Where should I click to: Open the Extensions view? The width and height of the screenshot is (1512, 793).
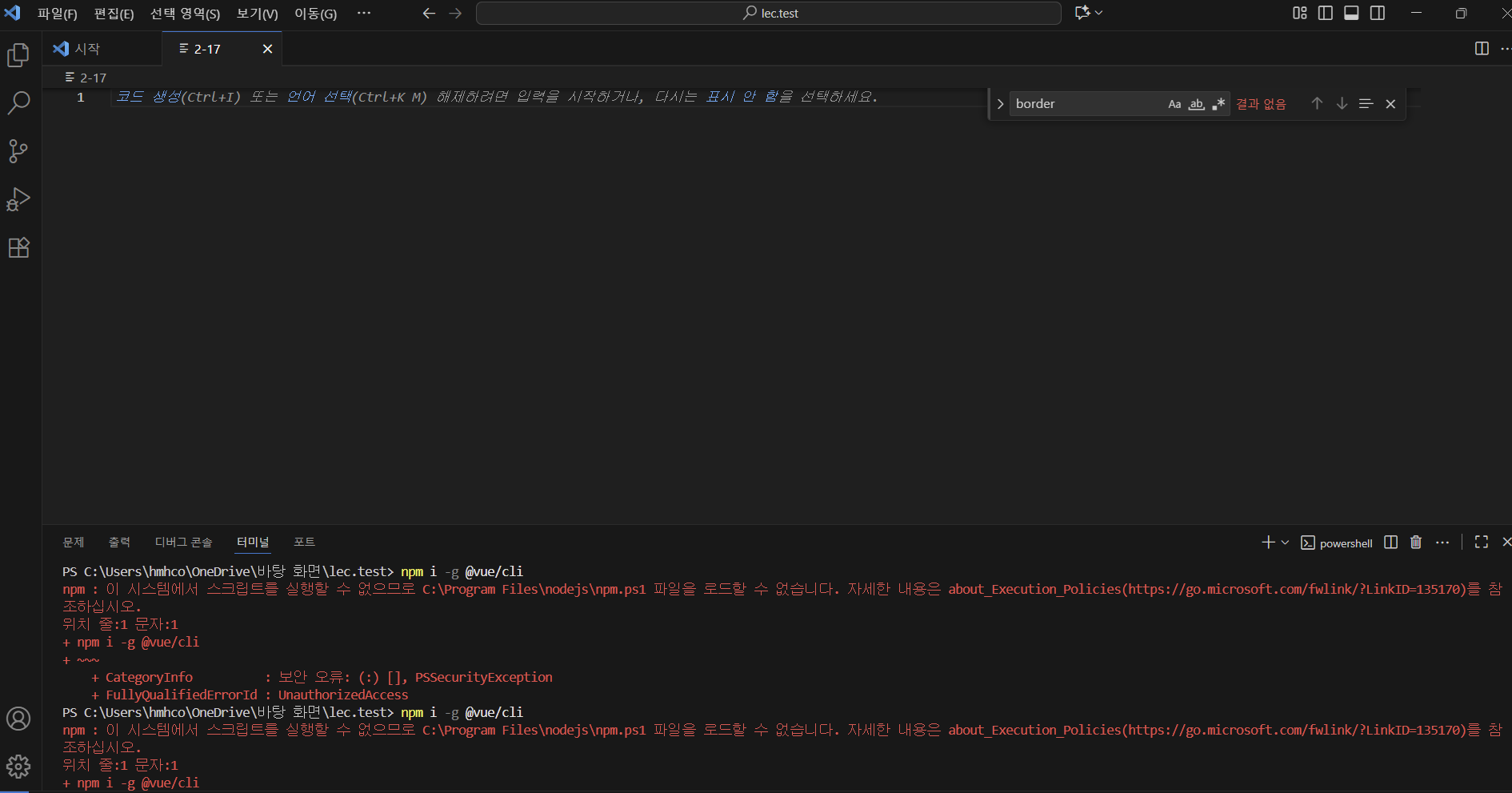pos(18,247)
